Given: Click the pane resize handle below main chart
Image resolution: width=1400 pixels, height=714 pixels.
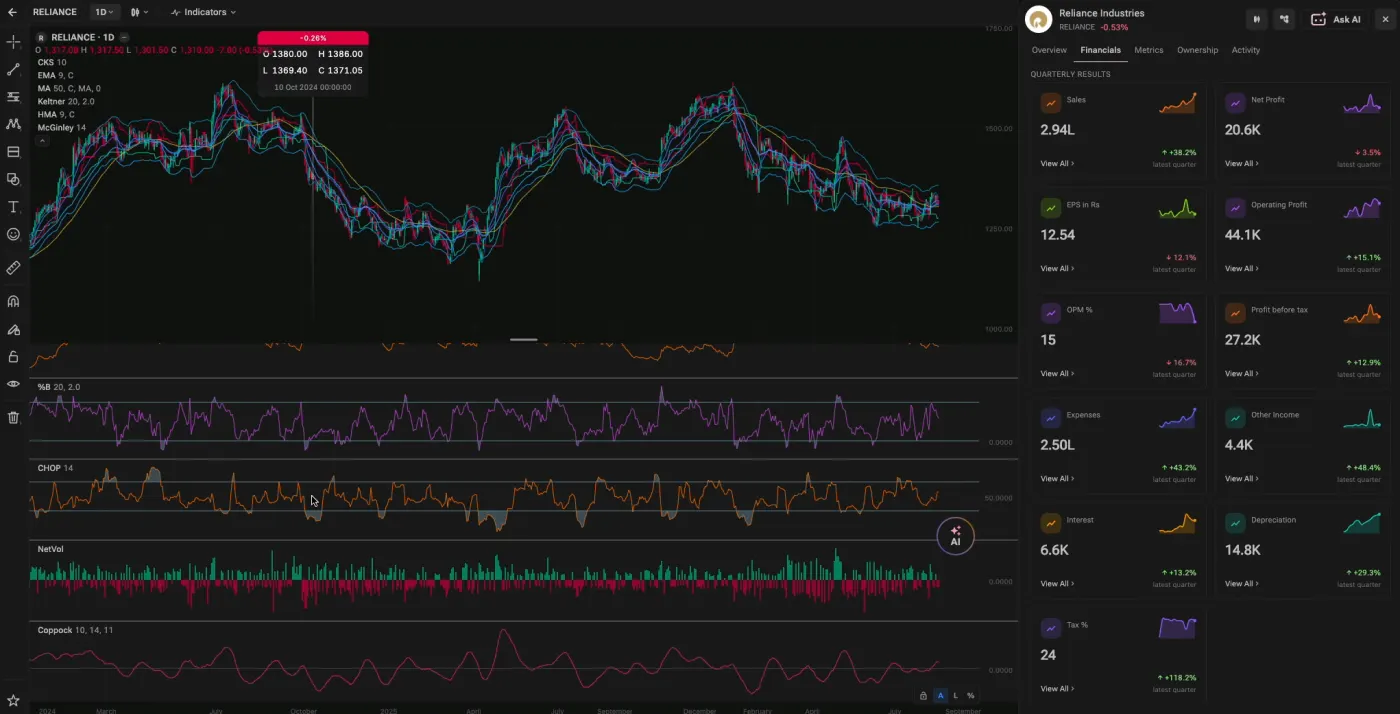Looking at the screenshot, I should 524,340.
